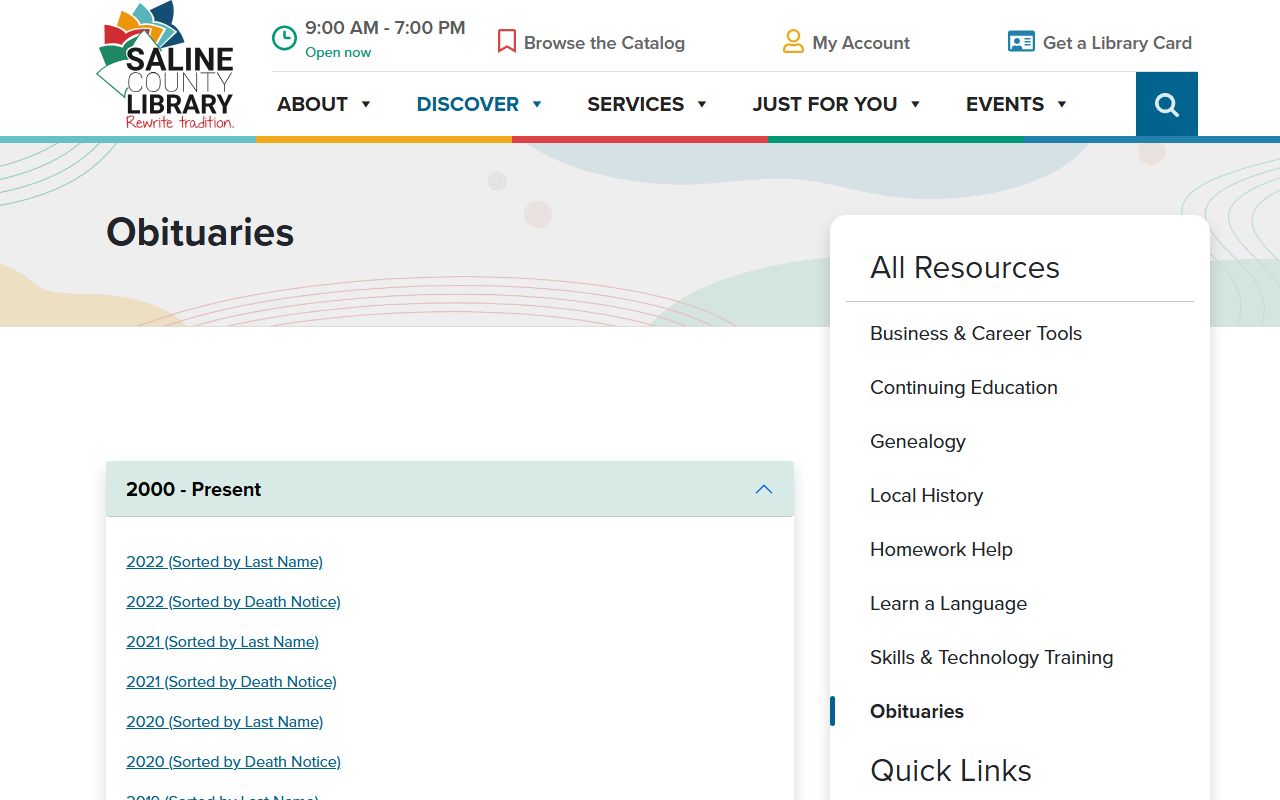Image resolution: width=1280 pixels, height=800 pixels.
Task: Open Browse the Catalog link
Action: (x=604, y=43)
